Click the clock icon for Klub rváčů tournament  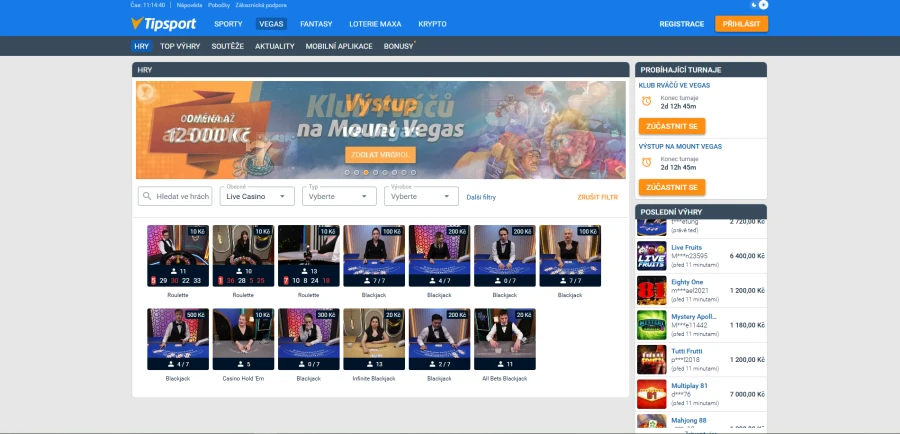pyautogui.click(x=646, y=101)
